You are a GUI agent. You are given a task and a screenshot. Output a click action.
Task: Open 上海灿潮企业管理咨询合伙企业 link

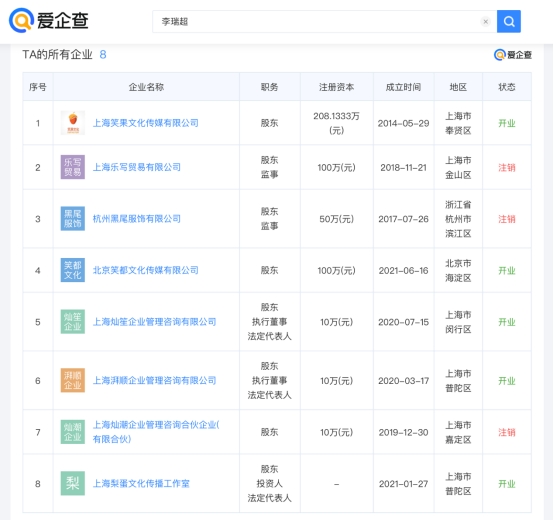point(156,432)
